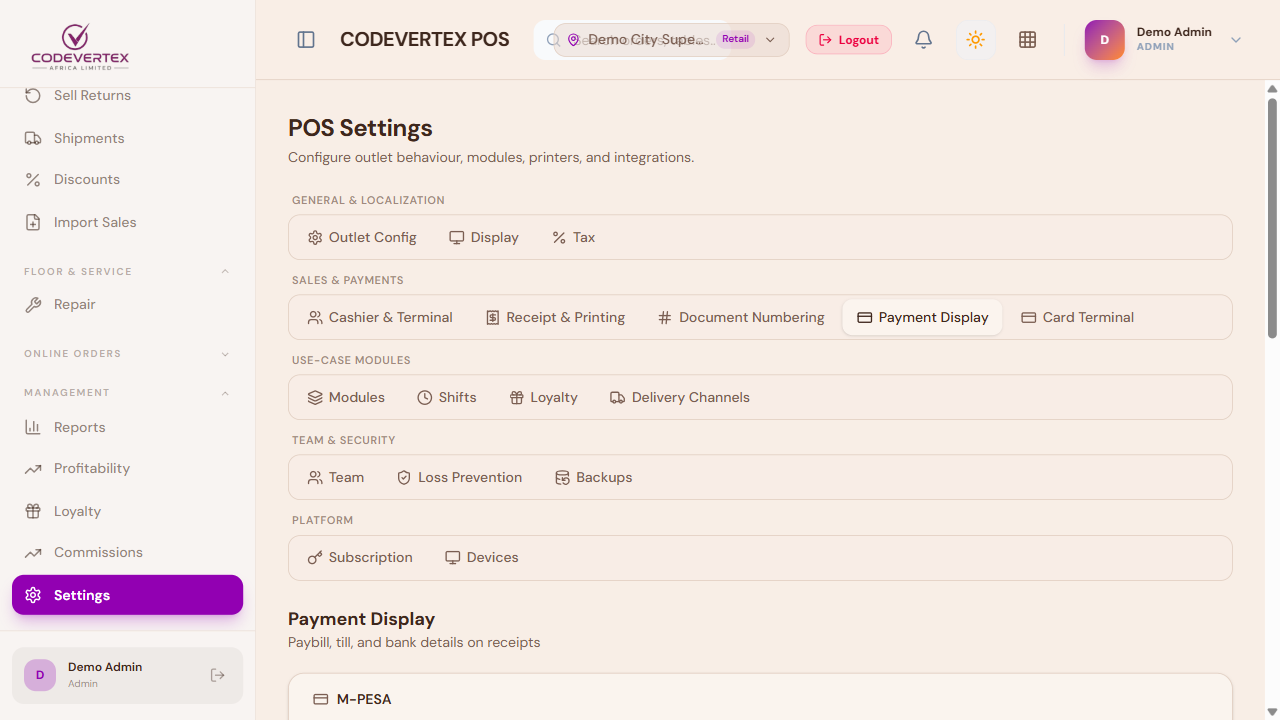Open the Demo Admin user menu chevron
This screenshot has width=1280, height=720.
coord(1236,40)
